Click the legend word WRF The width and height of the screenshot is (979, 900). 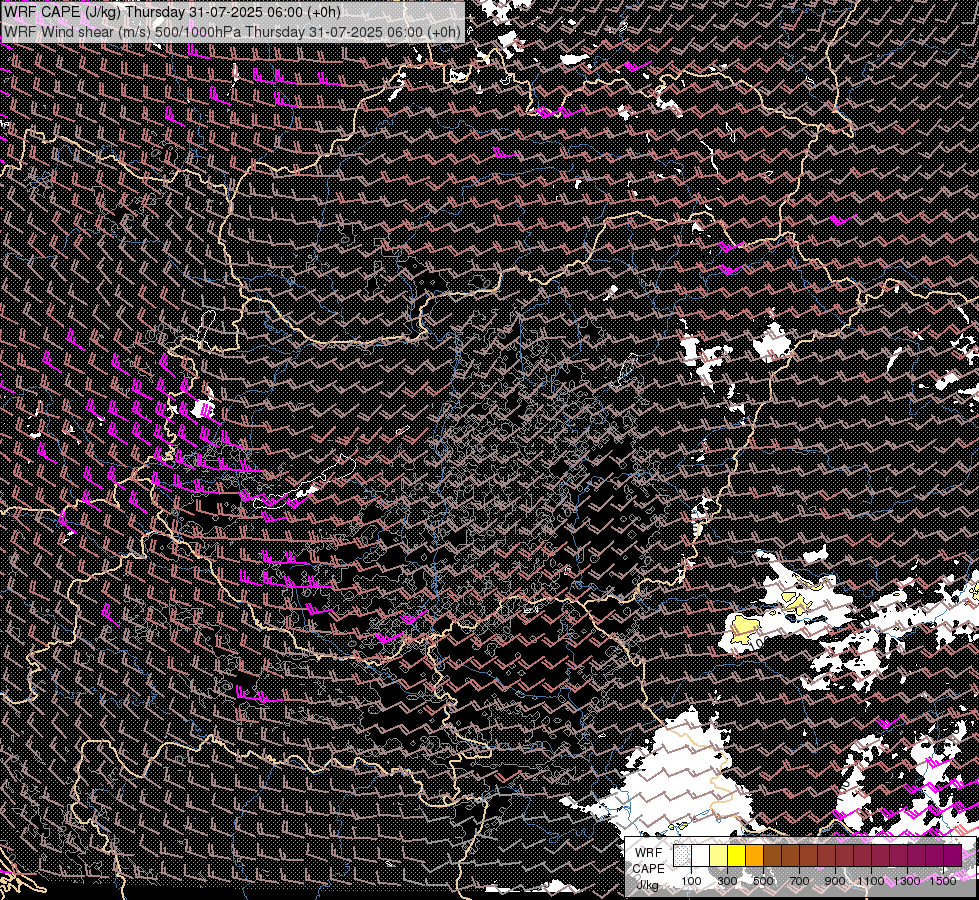(x=648, y=853)
